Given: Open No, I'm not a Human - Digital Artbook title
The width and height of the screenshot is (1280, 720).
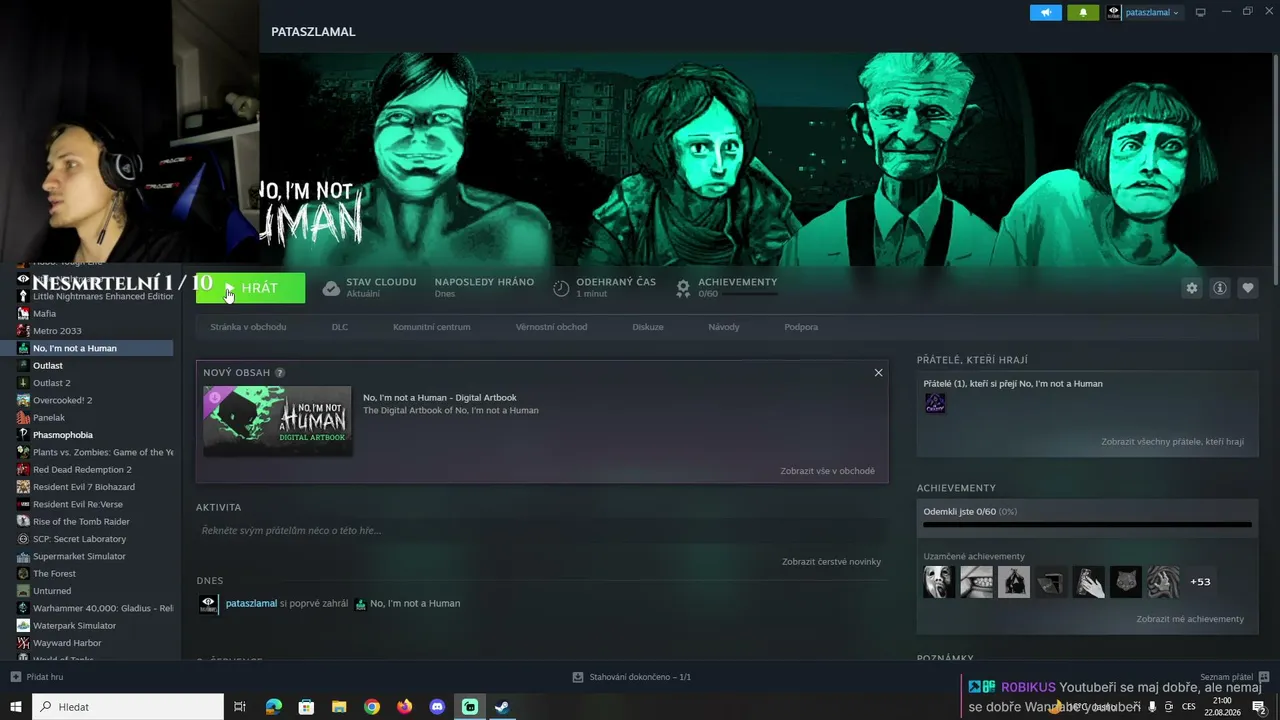Looking at the screenshot, I should (x=440, y=397).
